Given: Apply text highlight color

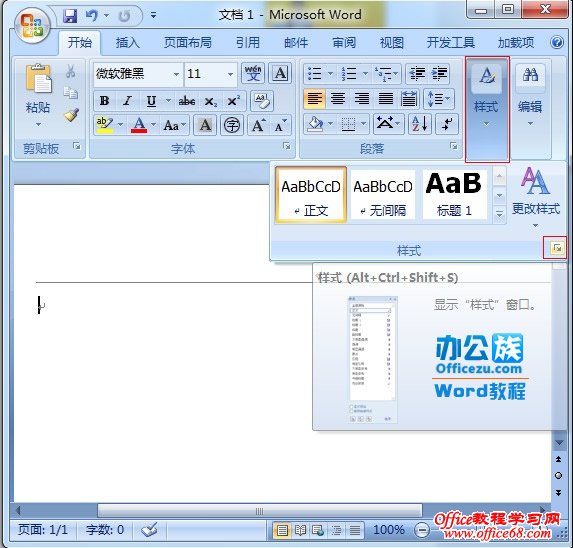Looking at the screenshot, I should (104, 125).
